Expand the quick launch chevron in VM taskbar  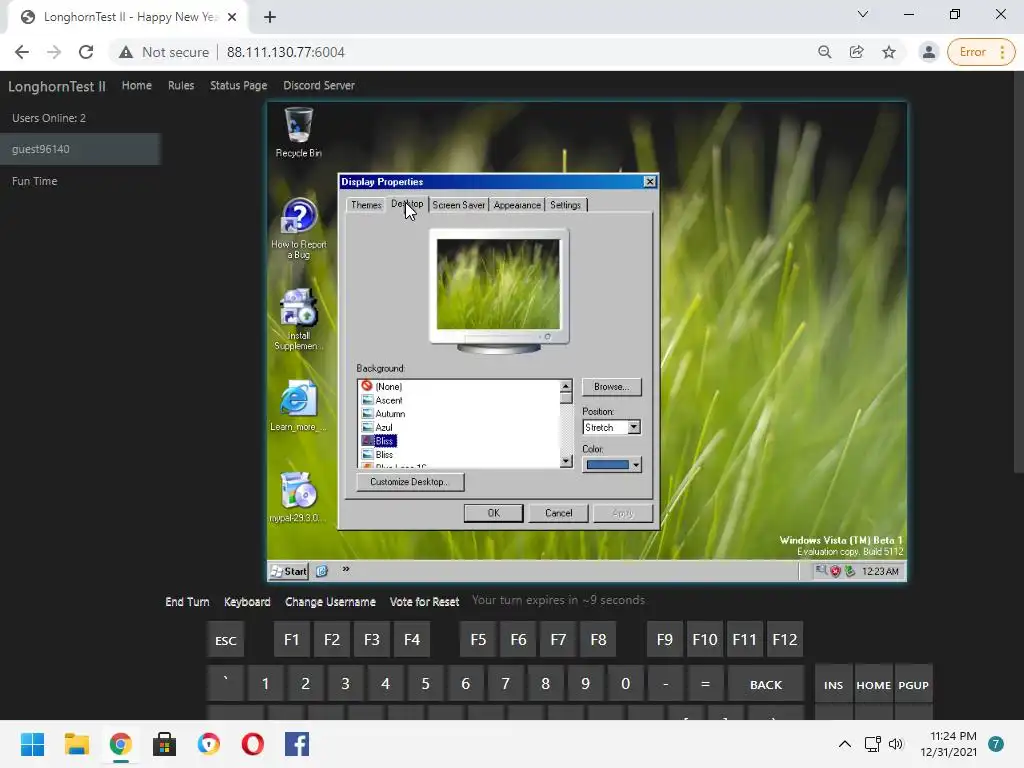pyautogui.click(x=345, y=569)
